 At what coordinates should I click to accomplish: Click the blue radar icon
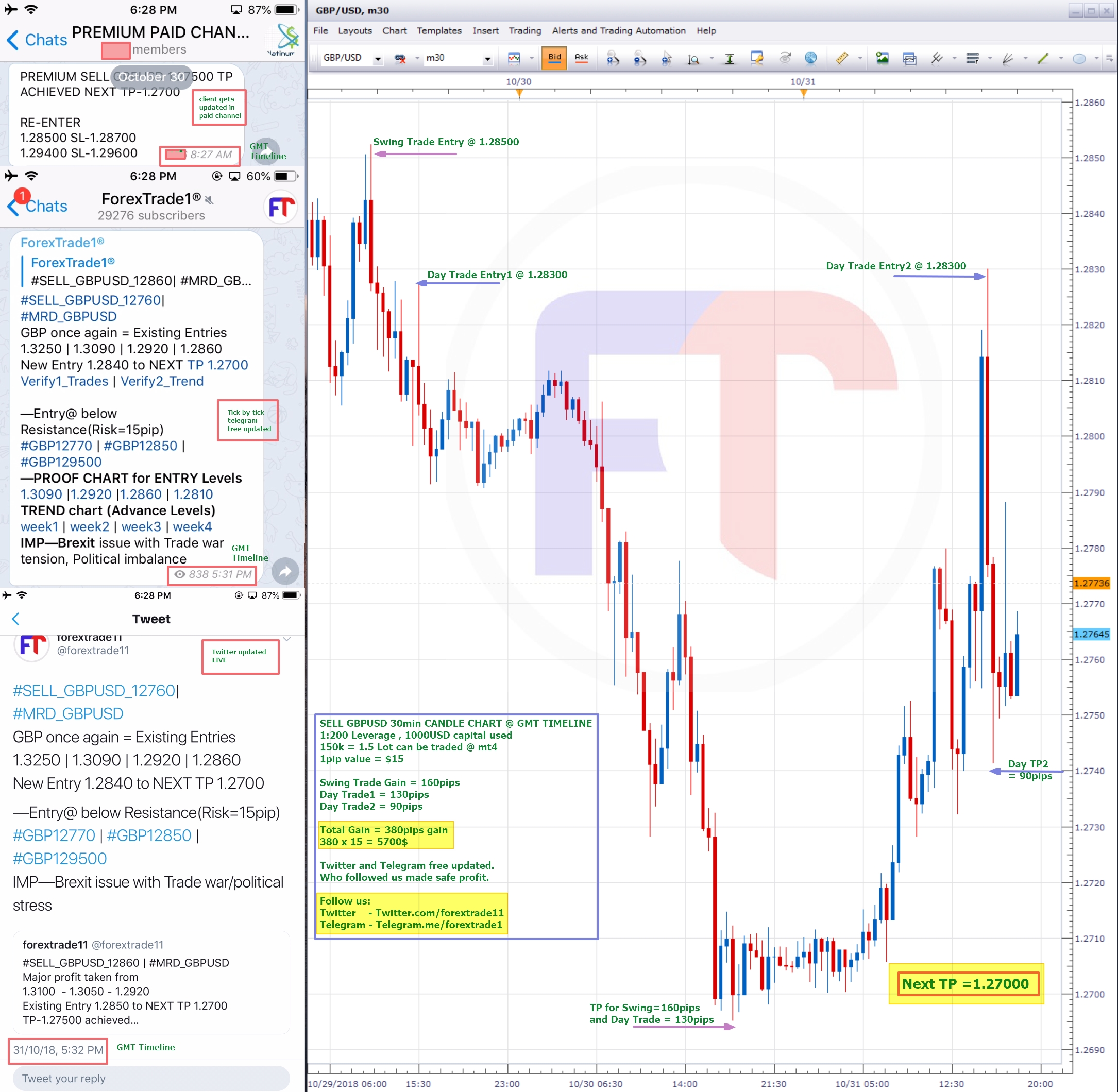810,58
